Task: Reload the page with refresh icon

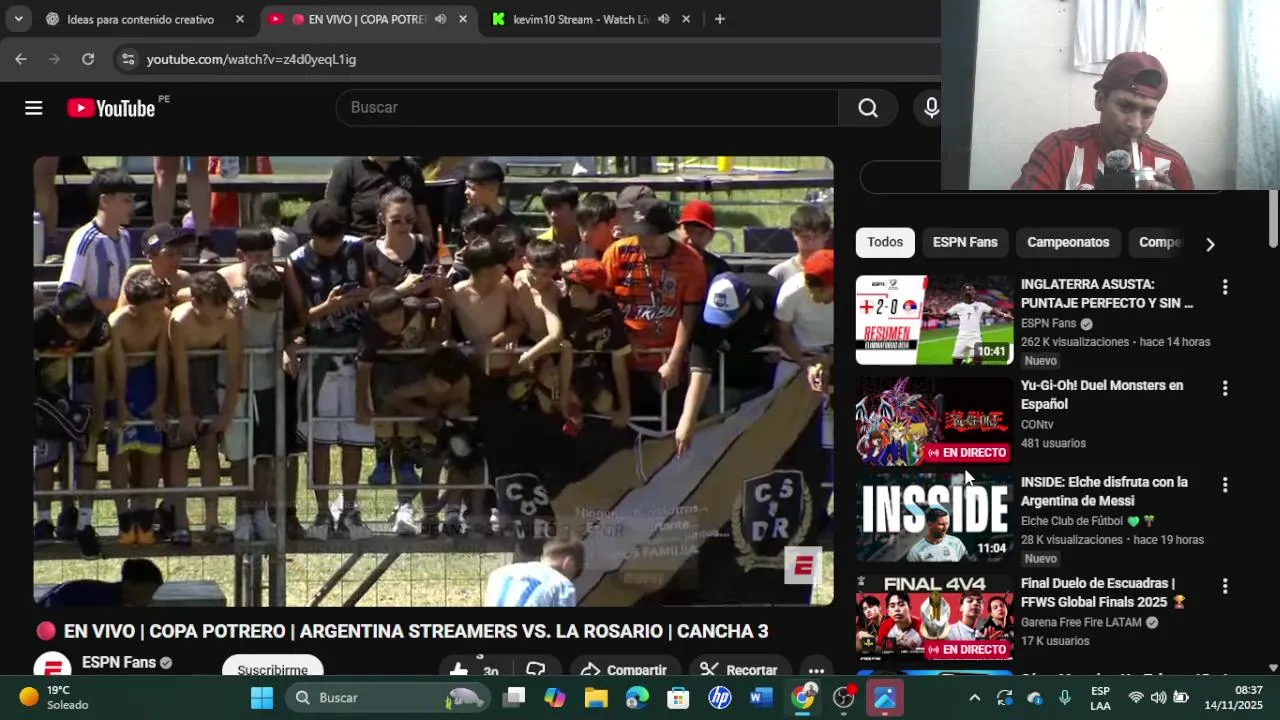Action: 88,59
